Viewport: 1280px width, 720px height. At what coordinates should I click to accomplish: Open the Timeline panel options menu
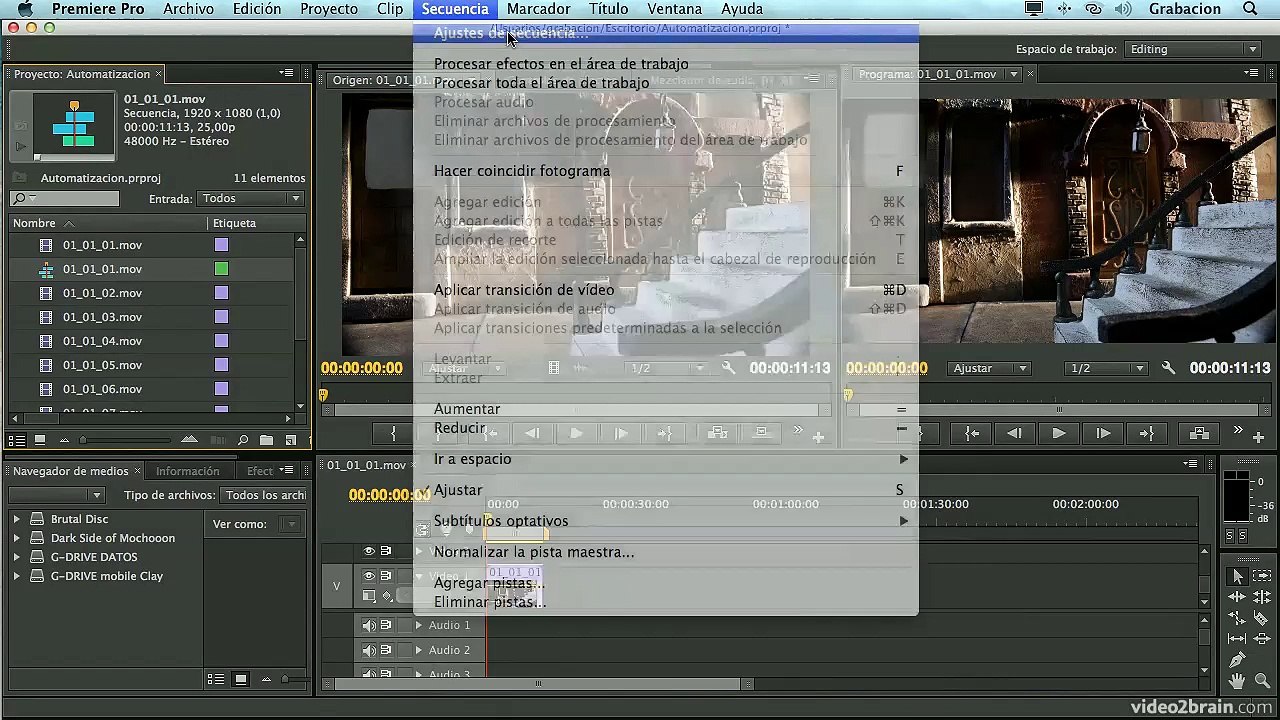1191,464
